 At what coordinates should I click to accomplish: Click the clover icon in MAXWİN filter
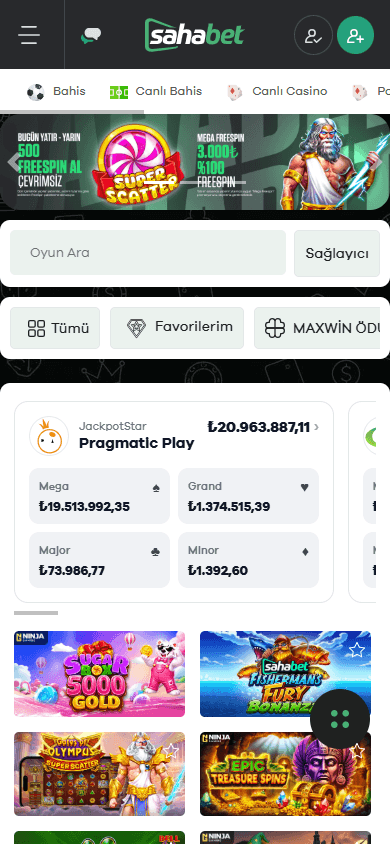(274, 328)
